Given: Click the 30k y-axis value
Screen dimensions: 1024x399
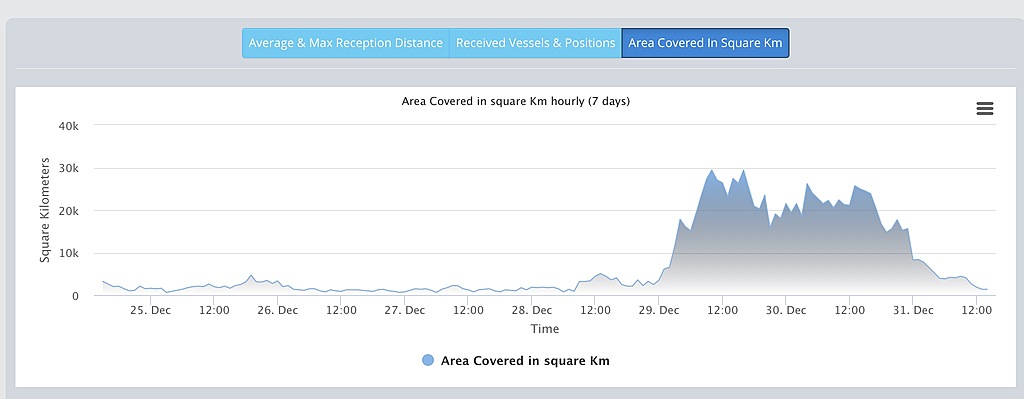Looking at the screenshot, I should coord(68,168).
